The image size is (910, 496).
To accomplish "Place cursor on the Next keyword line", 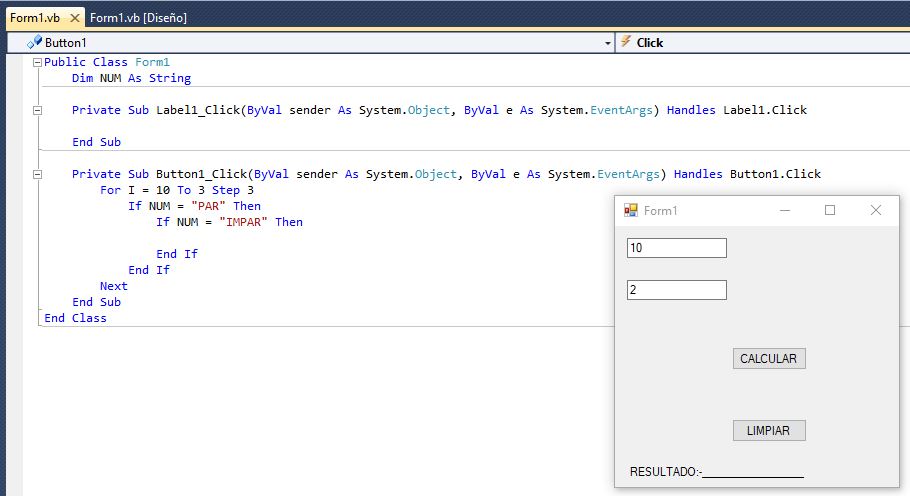I will coord(114,286).
